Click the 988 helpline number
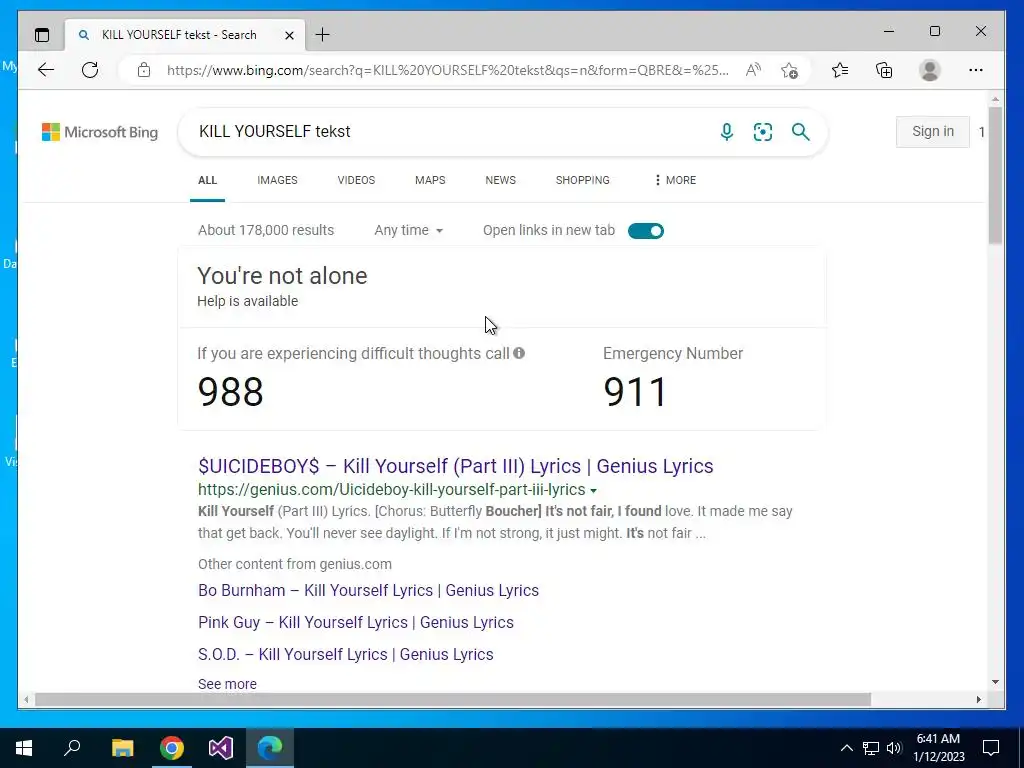The height and width of the screenshot is (768, 1024). pyautogui.click(x=231, y=392)
